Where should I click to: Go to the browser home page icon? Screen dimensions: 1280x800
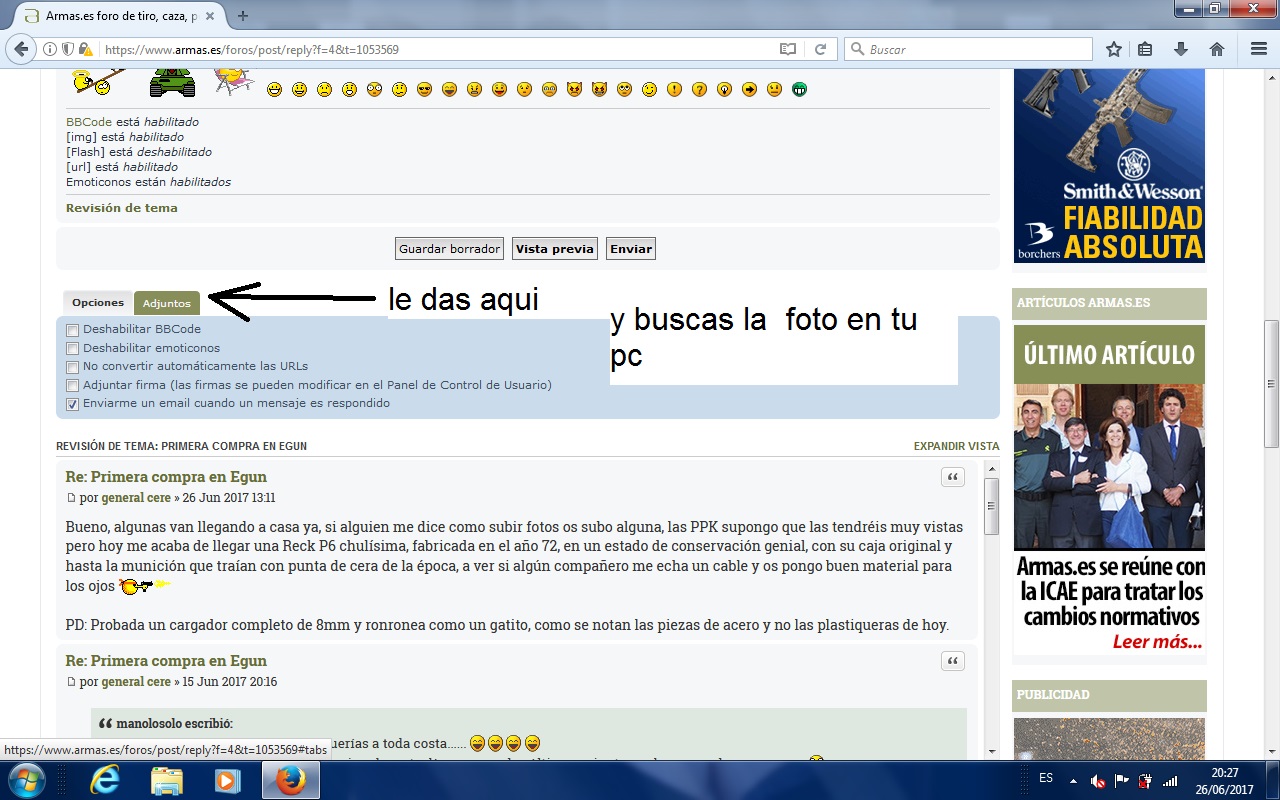[1217, 49]
